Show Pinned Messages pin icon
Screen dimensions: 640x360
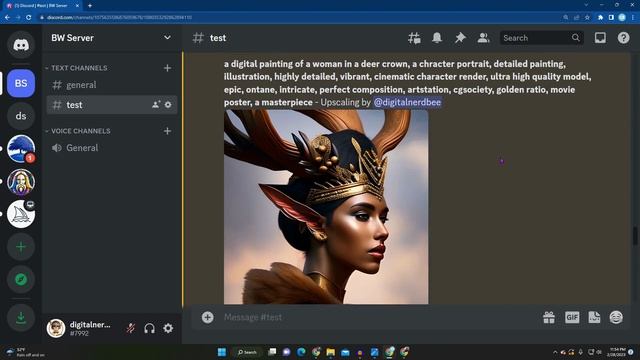click(x=460, y=38)
